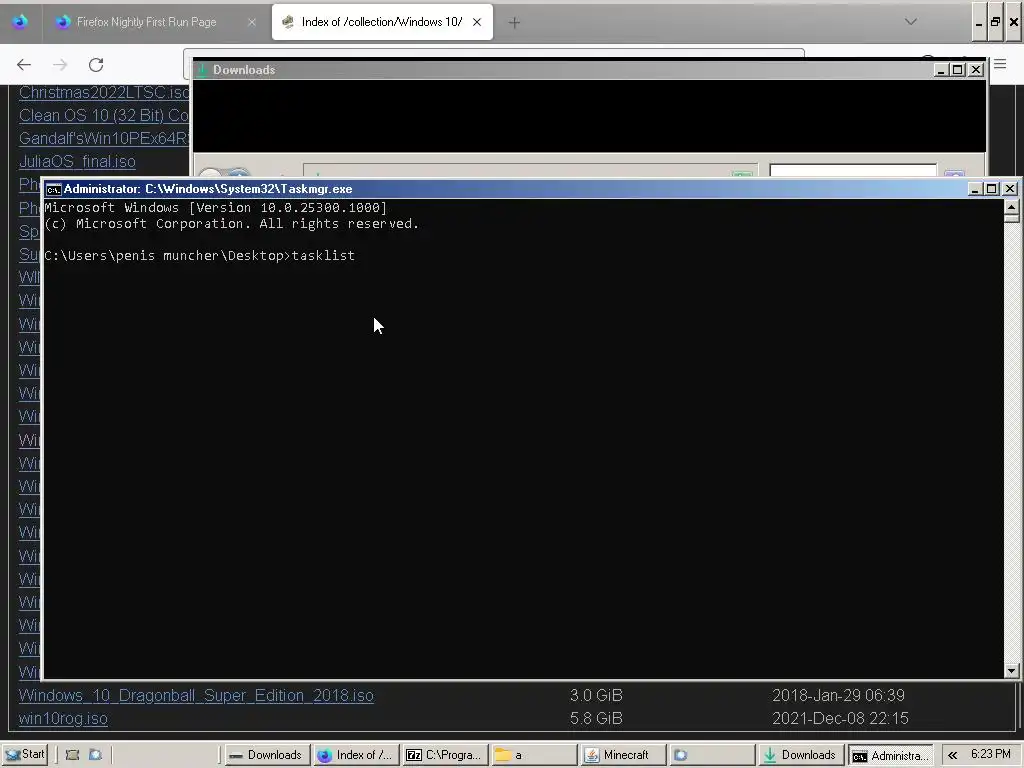This screenshot has width=1024, height=768.
Task: Click the command prompt title bar icon
Action: point(54,189)
